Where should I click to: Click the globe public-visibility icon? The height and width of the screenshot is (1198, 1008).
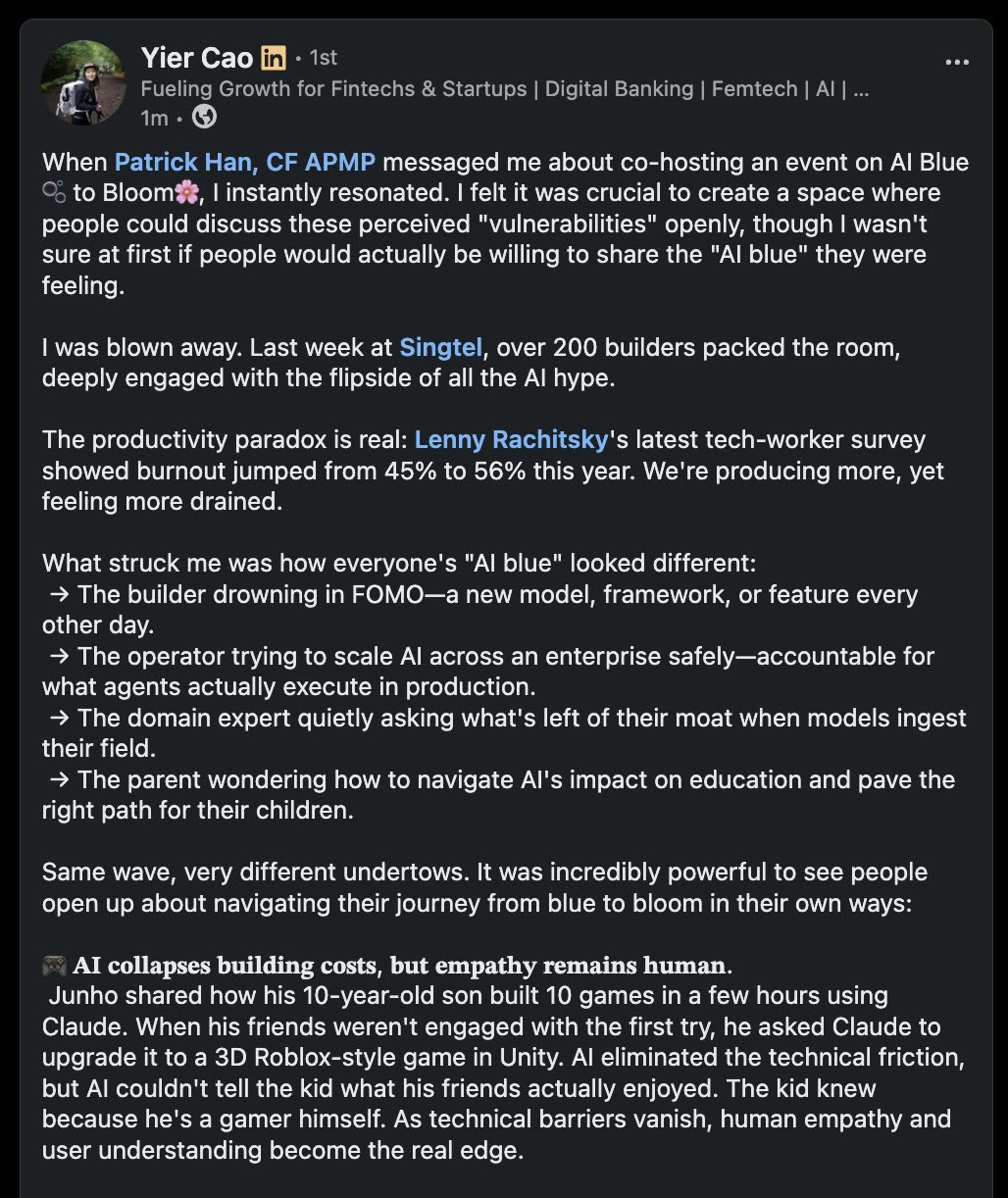[204, 118]
